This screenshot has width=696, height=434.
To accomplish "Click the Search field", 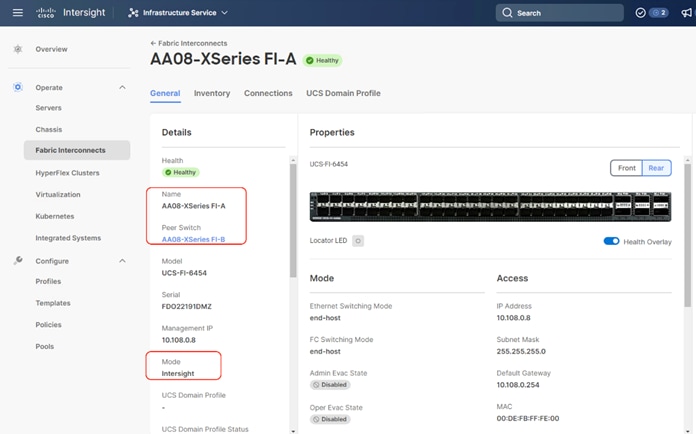I will click(x=559, y=13).
